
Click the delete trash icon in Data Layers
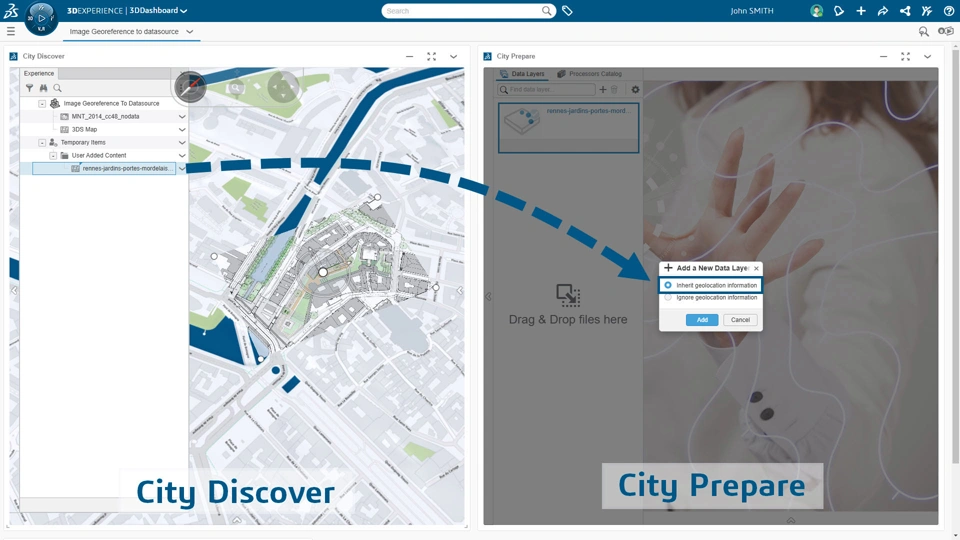(614, 89)
